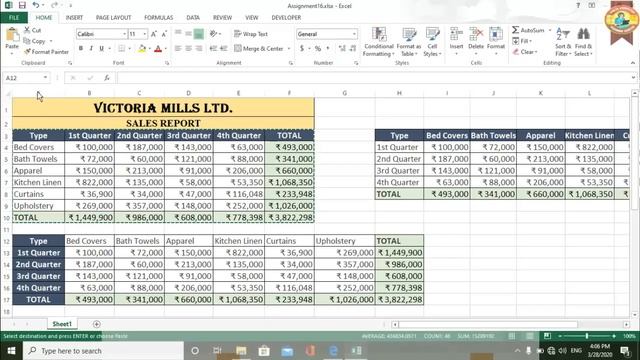This screenshot has height=360, width=640.
Task: Toggle Bold formatting
Action: (81, 49)
